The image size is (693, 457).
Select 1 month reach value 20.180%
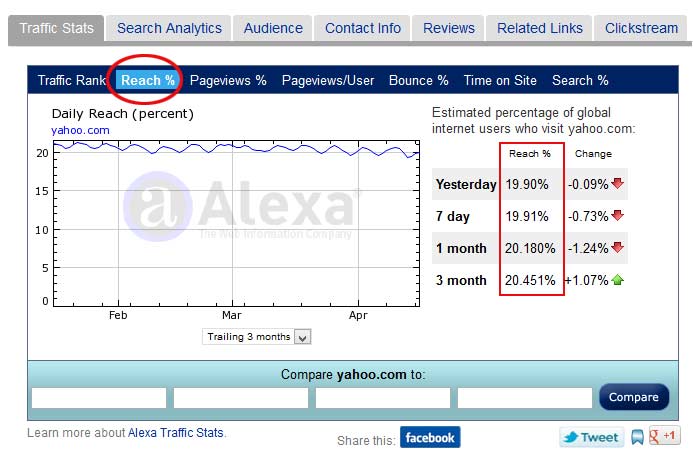point(530,248)
